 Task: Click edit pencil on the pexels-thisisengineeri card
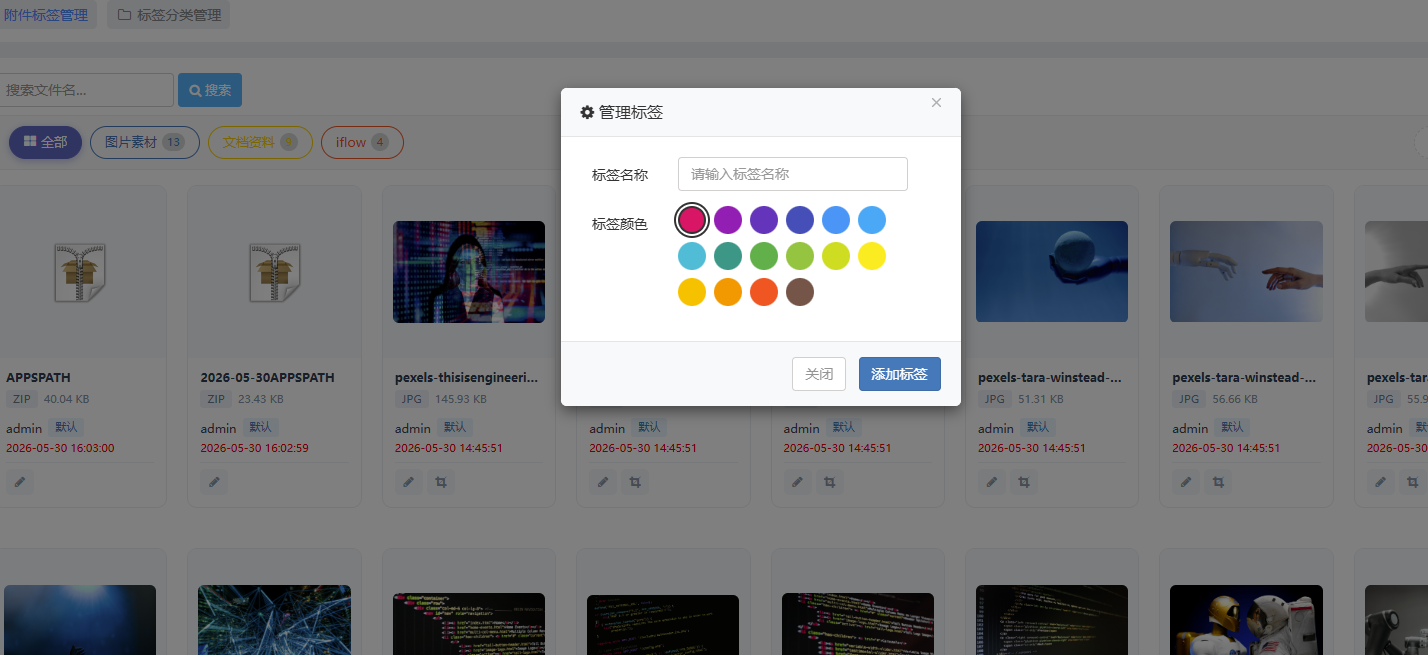[x=408, y=482]
